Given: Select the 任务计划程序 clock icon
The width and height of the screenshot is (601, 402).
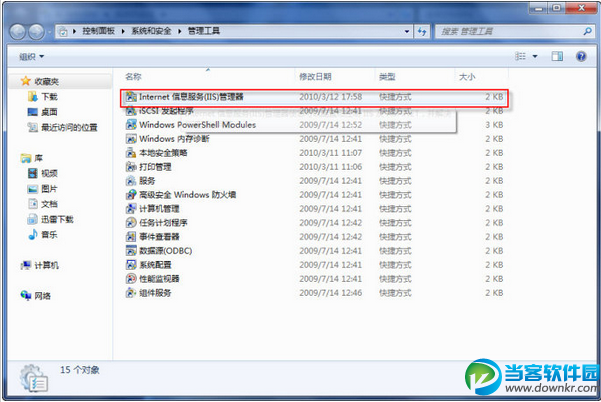Looking at the screenshot, I should (x=131, y=223).
